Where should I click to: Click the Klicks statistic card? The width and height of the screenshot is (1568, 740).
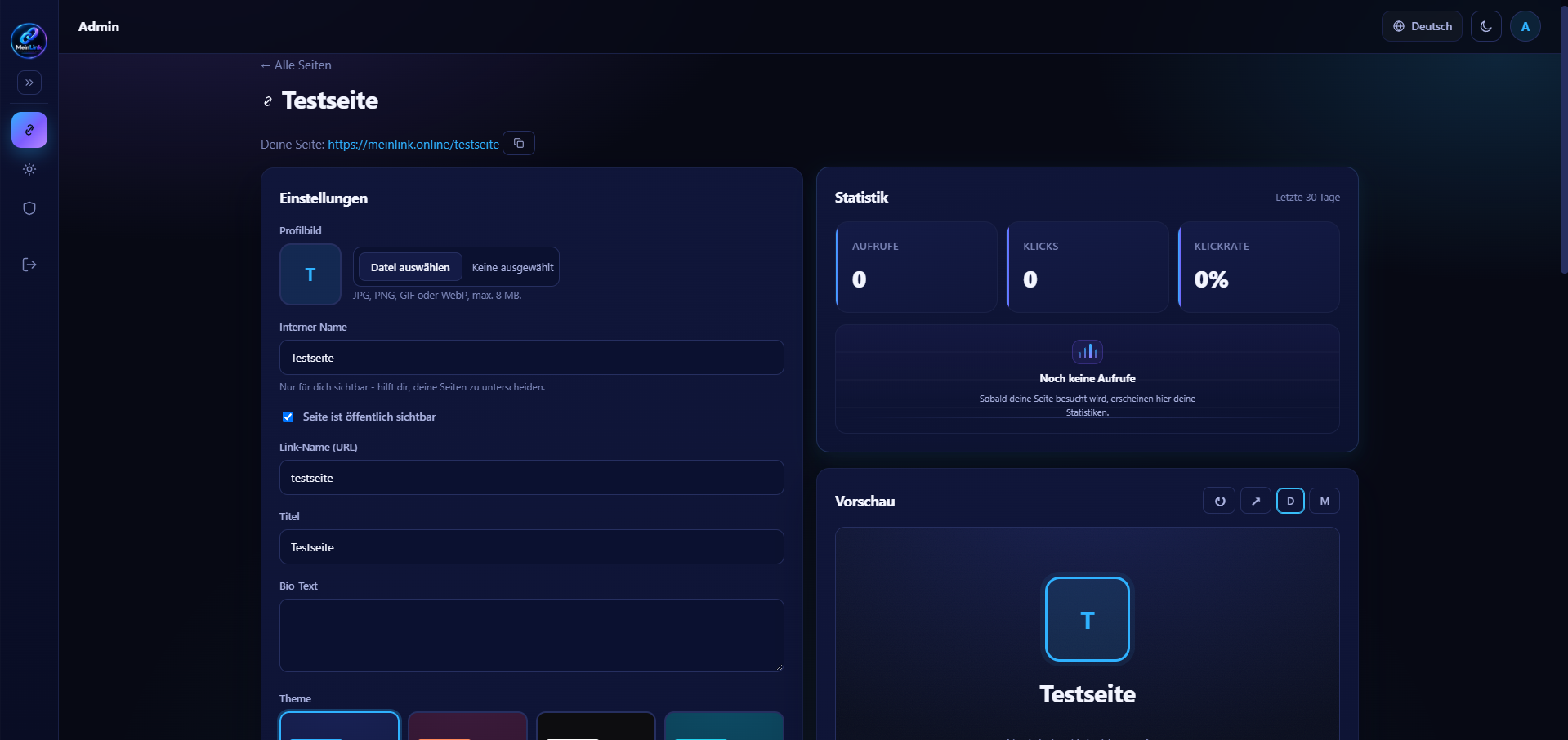(1088, 267)
